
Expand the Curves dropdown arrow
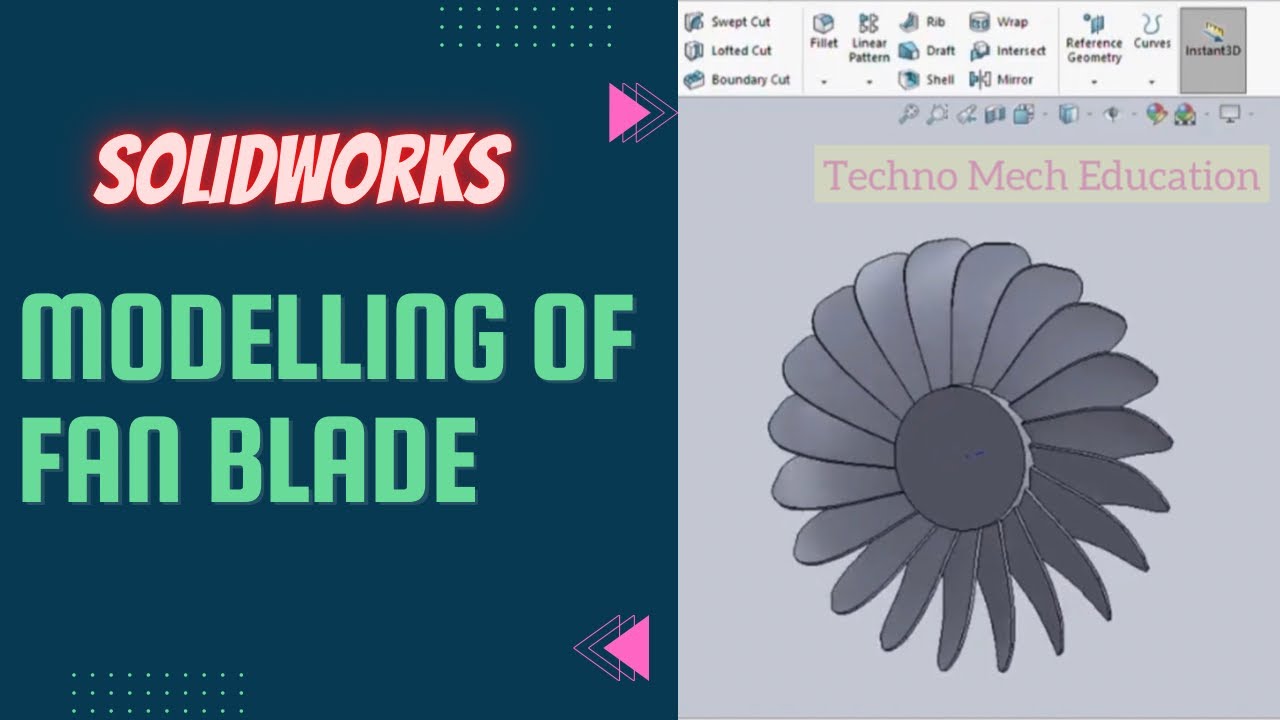click(1152, 82)
